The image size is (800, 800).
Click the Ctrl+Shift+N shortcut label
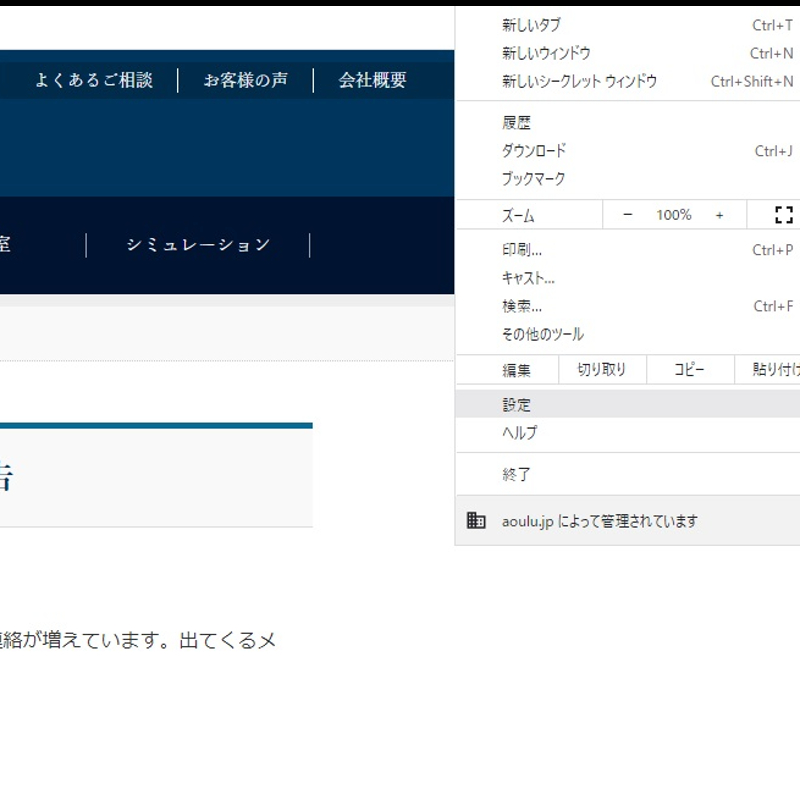(x=752, y=81)
